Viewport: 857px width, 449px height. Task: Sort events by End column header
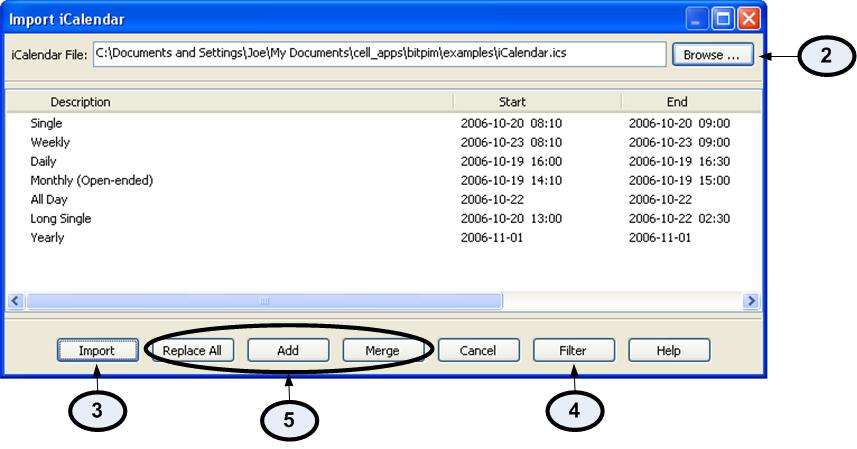[691, 102]
